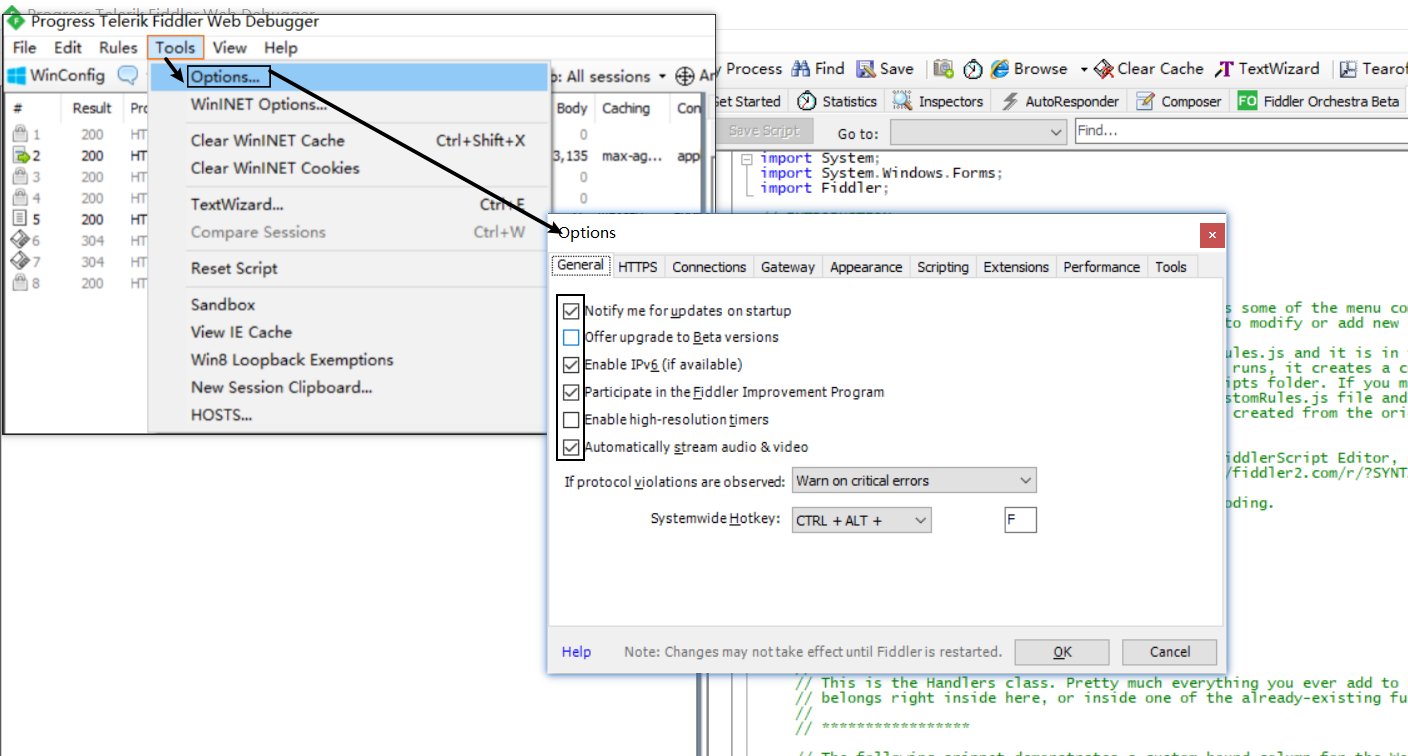
Task: Click the green FO Orchestra icon
Action: click(1247, 101)
